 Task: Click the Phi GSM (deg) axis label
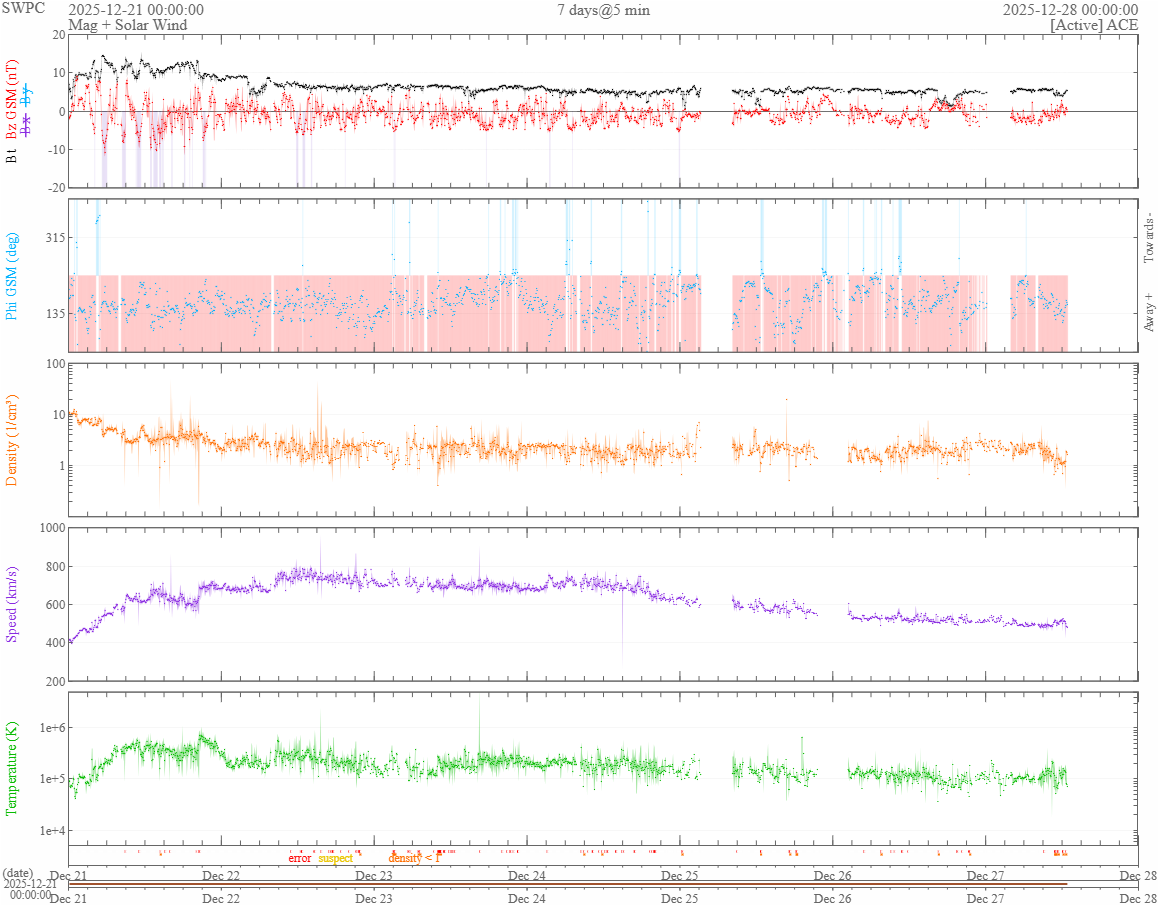[12, 275]
